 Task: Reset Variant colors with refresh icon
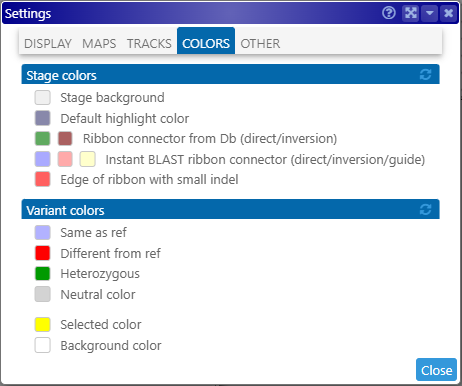[425, 209]
